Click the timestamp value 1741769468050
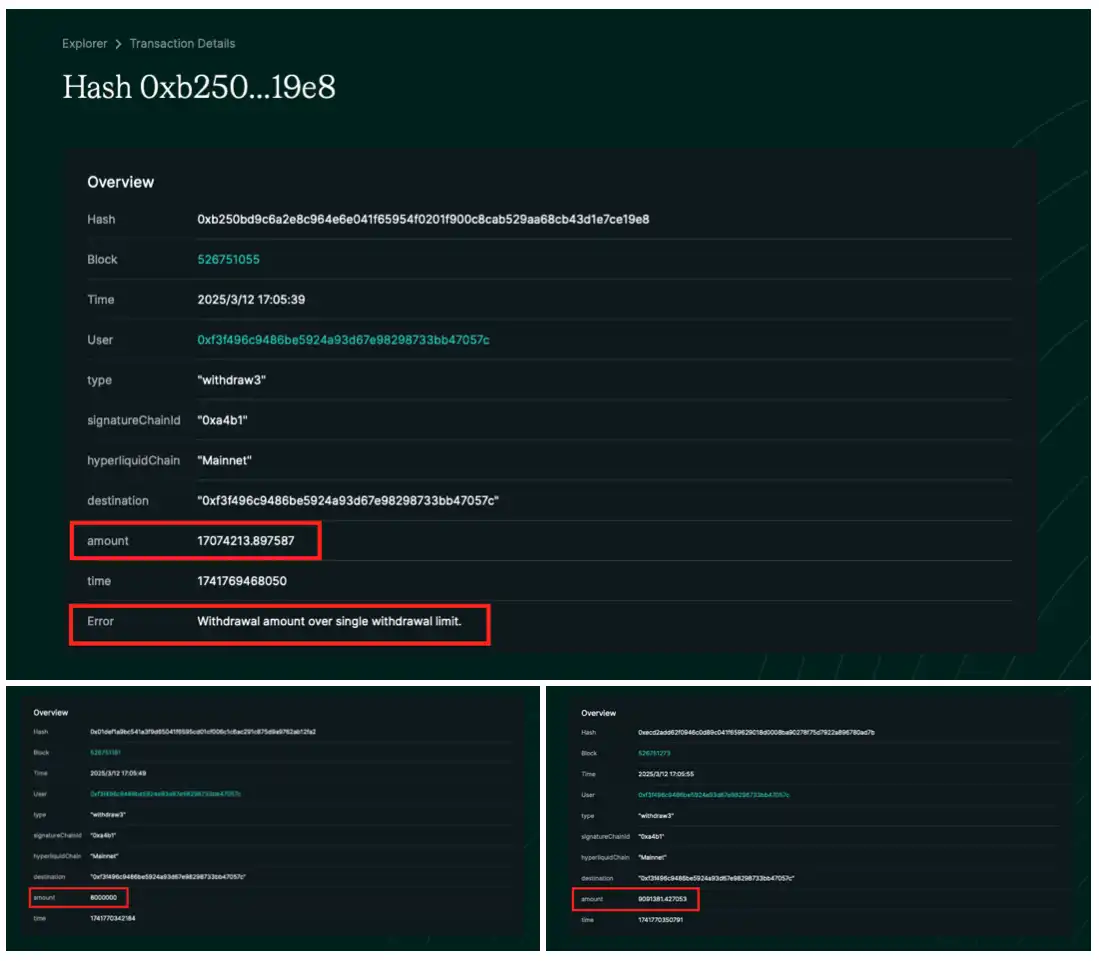The image size is (1099, 961). [241, 581]
